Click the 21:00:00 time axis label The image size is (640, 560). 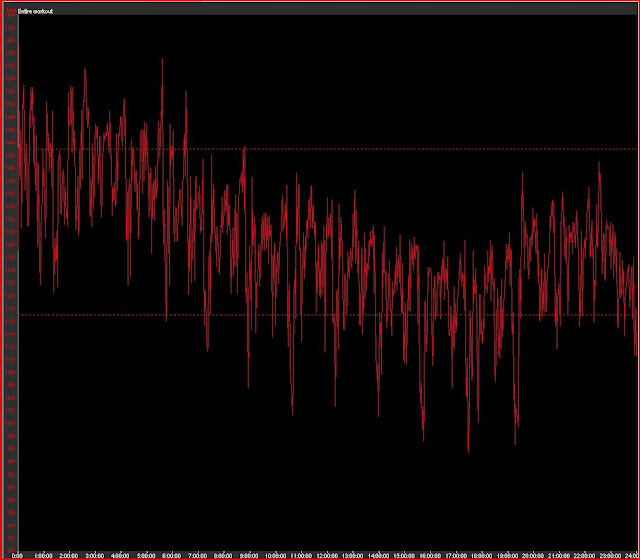[559, 556]
